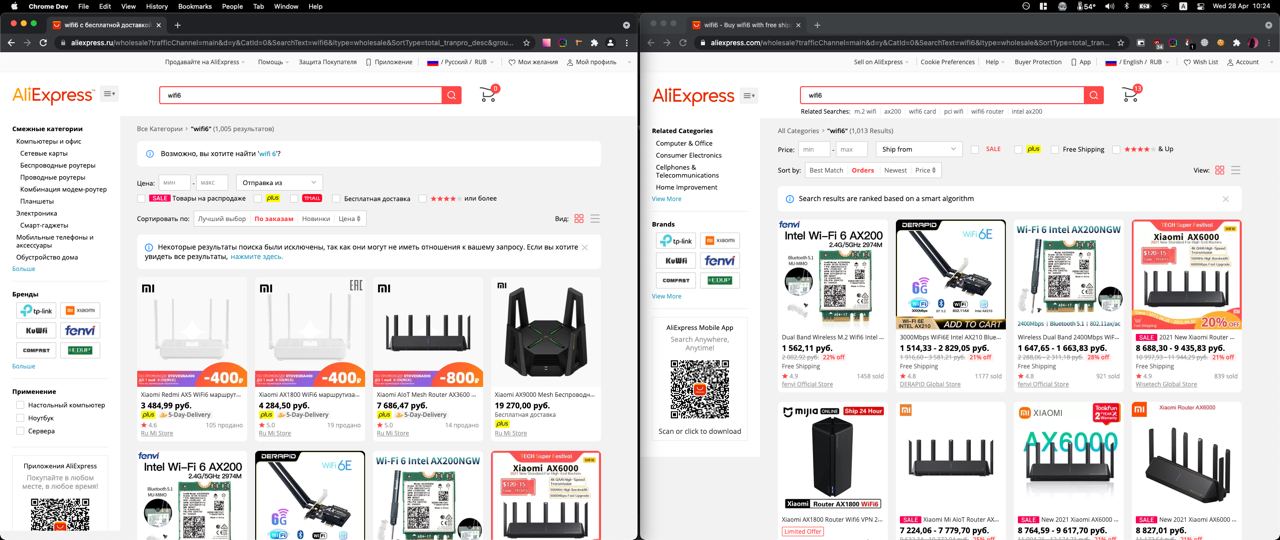The height and width of the screenshot is (540, 1280).
Task: Tick the SALE checkbox in the right window
Action: [975, 149]
